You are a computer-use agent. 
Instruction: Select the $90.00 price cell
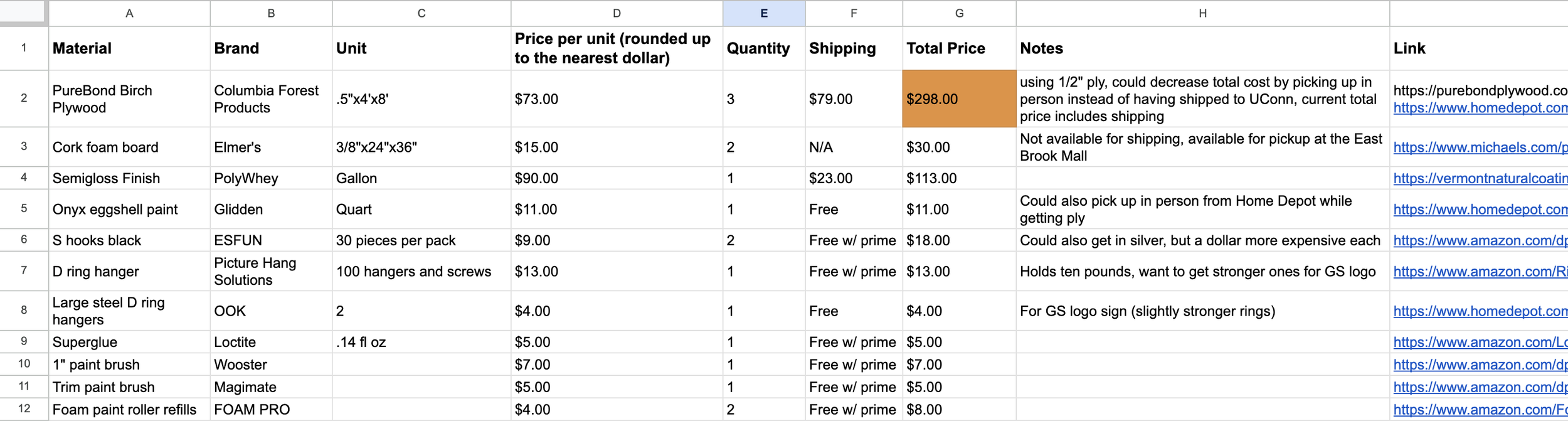pyautogui.click(x=616, y=179)
